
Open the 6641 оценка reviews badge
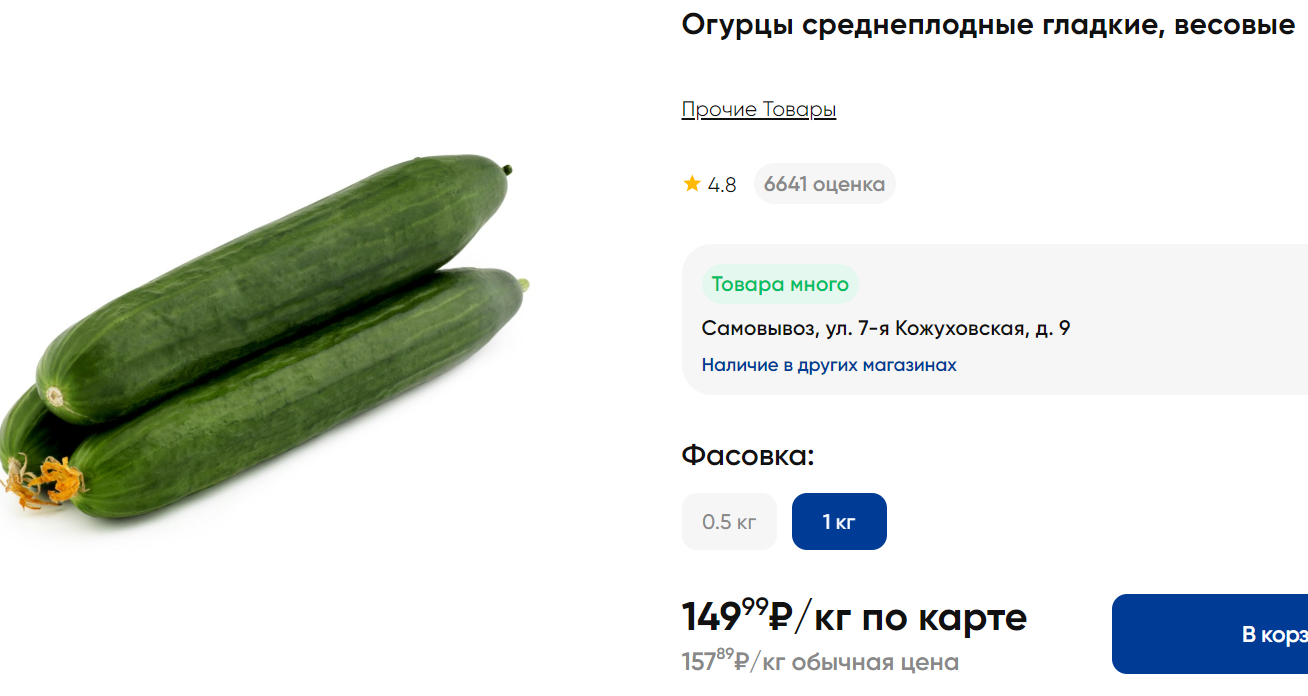(x=824, y=184)
